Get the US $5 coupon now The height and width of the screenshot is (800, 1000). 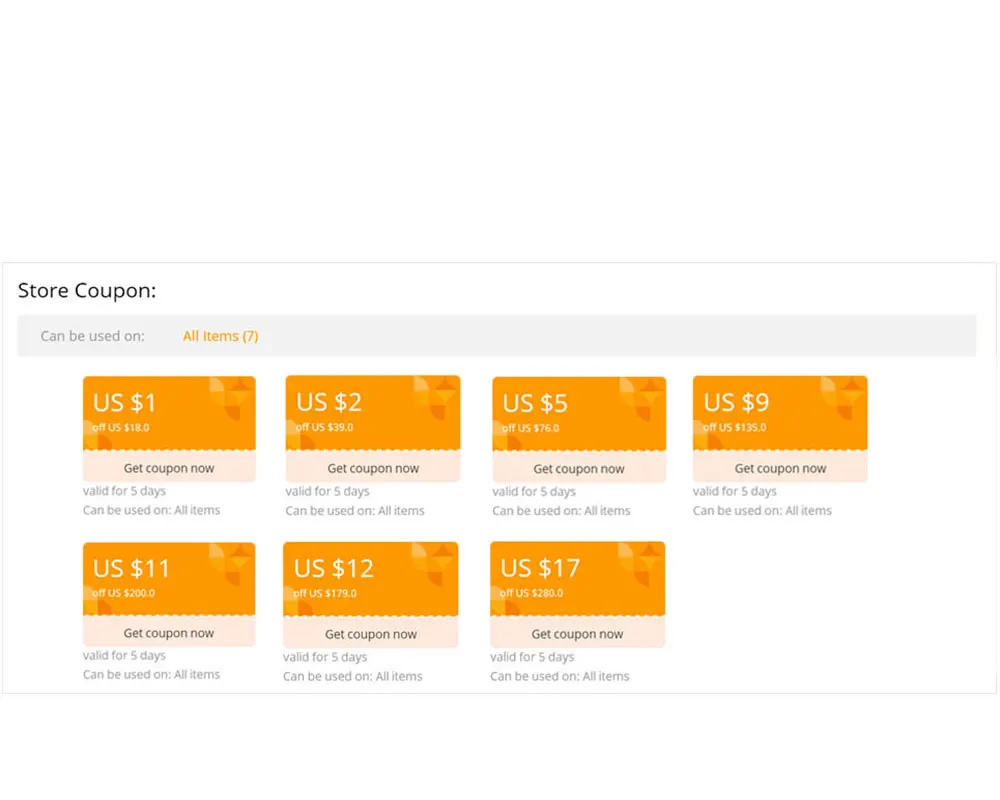(579, 468)
